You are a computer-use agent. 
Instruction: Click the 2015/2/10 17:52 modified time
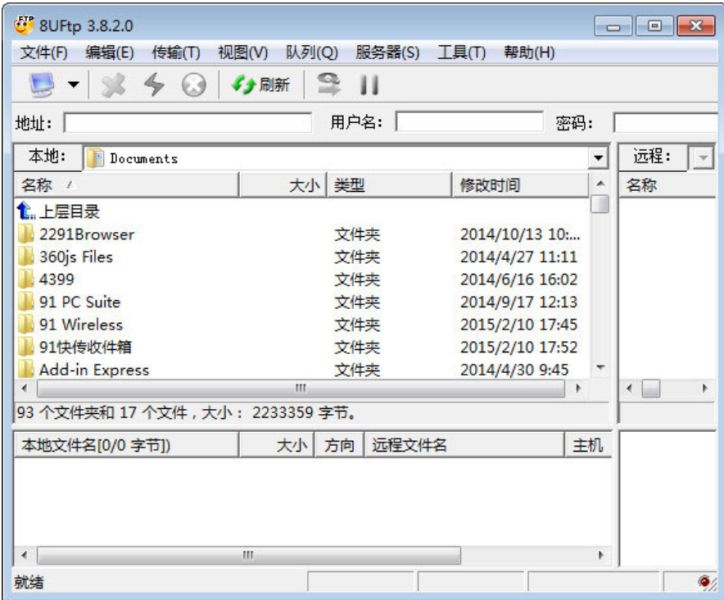[519, 347]
